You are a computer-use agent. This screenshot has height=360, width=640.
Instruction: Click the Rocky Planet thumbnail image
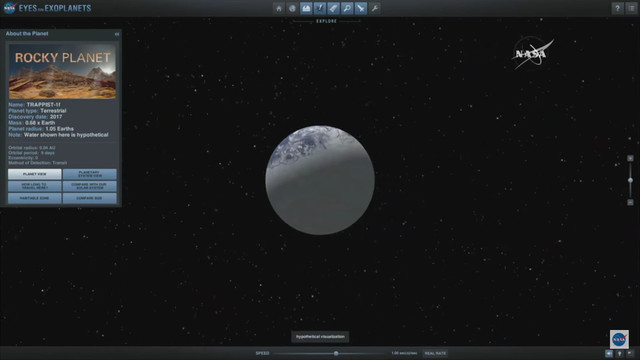(x=62, y=71)
